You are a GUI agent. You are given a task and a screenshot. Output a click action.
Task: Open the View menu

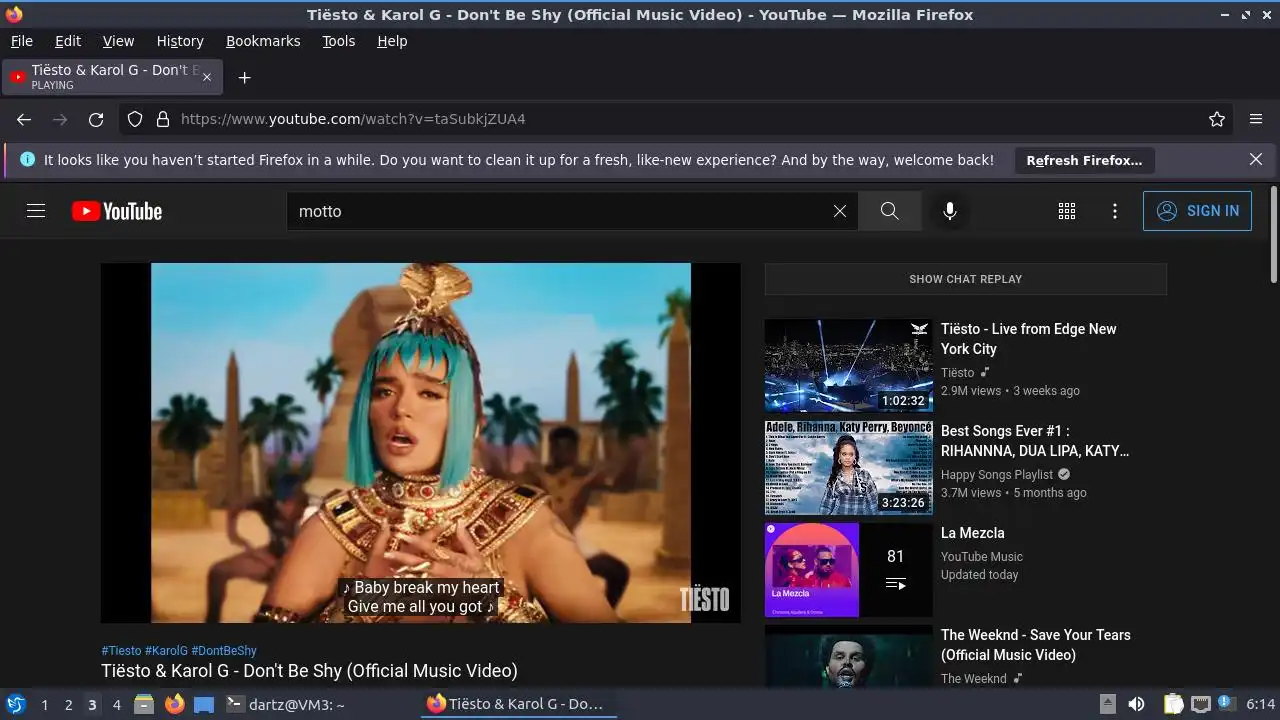(118, 41)
